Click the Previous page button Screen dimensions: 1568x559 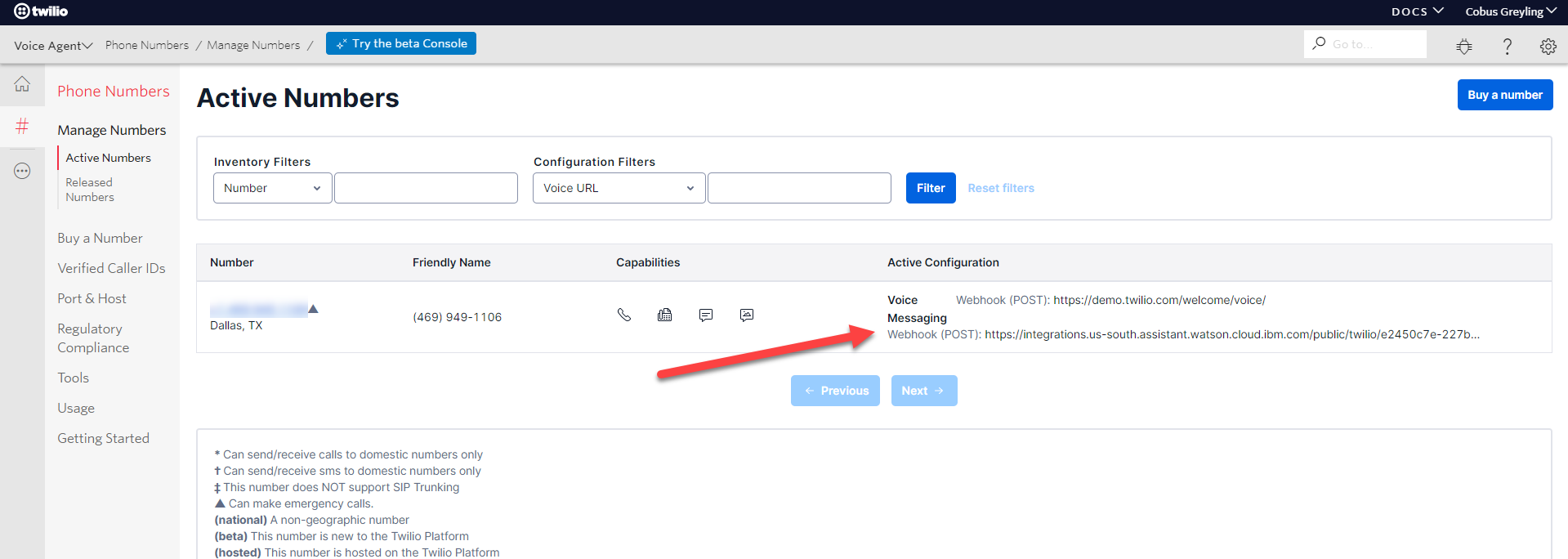pyautogui.click(x=835, y=391)
